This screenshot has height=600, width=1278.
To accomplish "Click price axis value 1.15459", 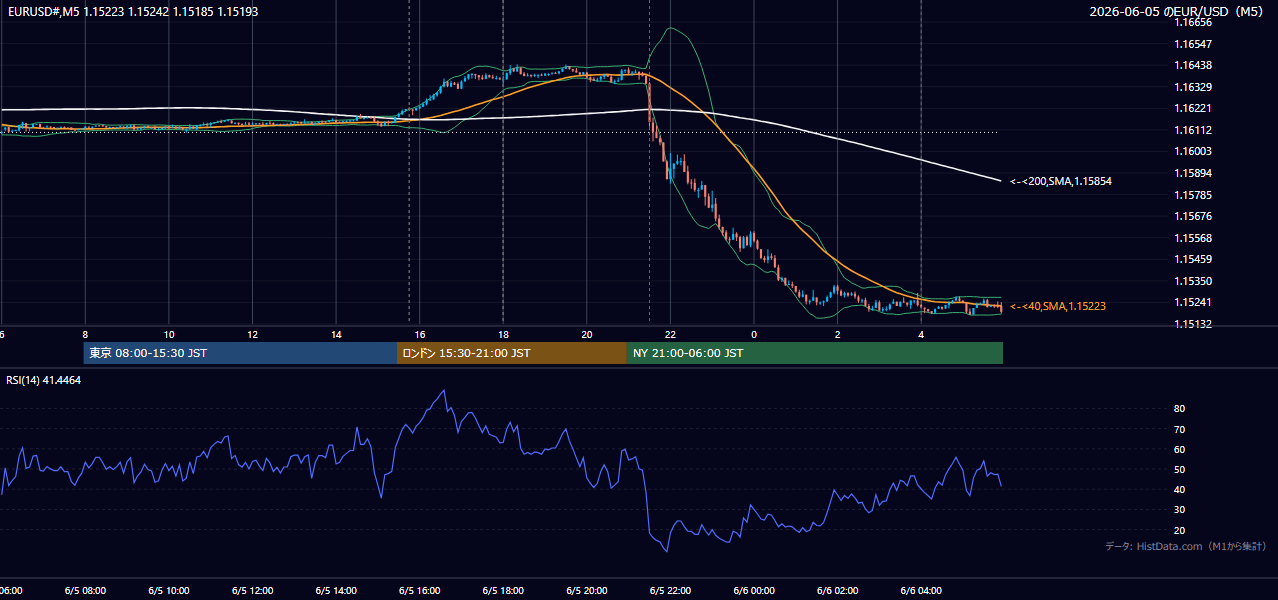I will [x=1193, y=259].
